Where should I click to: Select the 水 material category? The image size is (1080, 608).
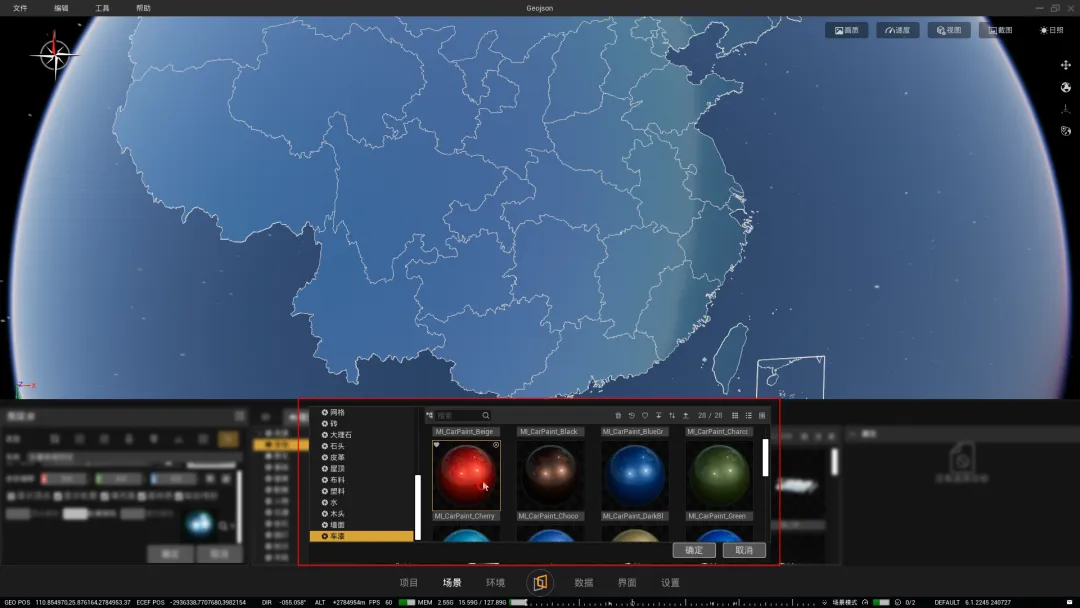pos(362,503)
